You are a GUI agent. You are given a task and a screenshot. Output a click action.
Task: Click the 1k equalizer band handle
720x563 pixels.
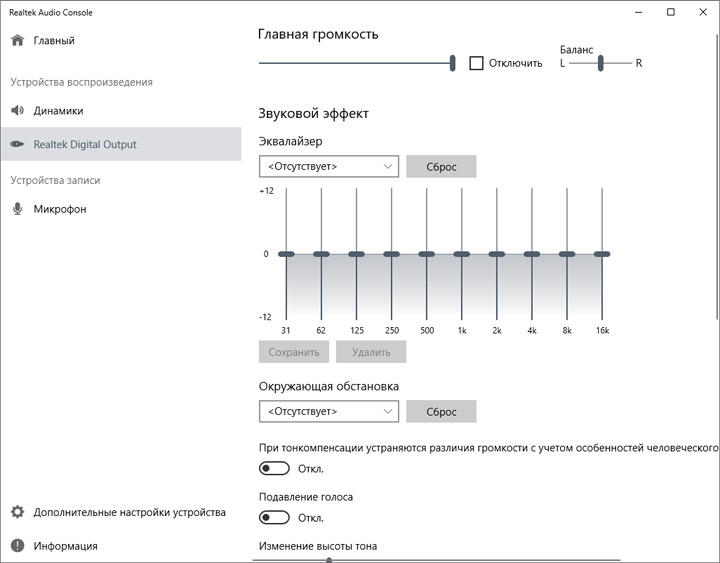(461, 254)
